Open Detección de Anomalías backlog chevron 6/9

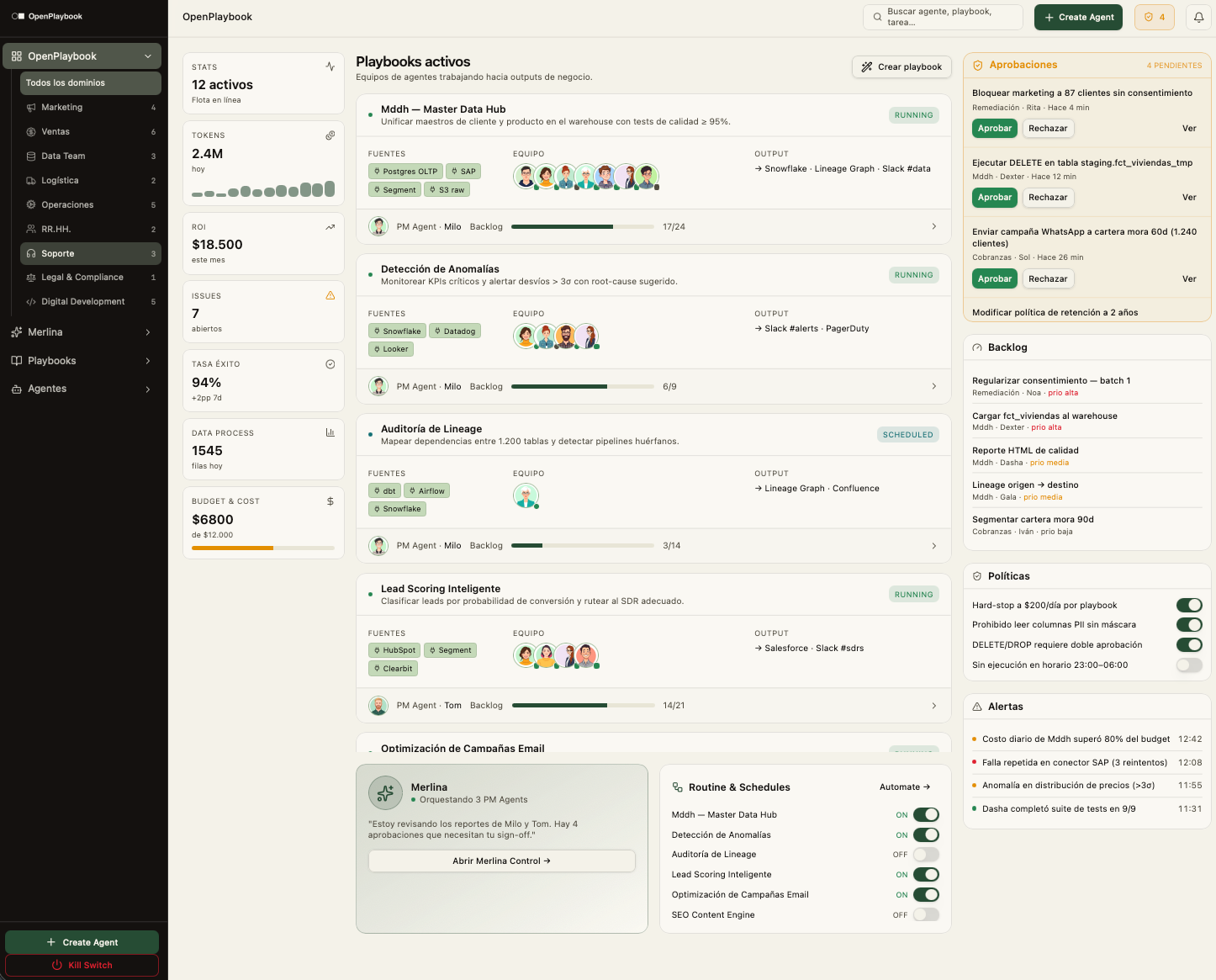[933, 386]
